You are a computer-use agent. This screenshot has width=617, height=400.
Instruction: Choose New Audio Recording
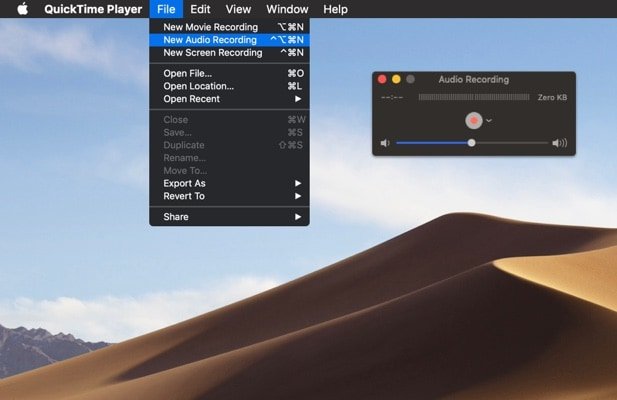[229, 40]
